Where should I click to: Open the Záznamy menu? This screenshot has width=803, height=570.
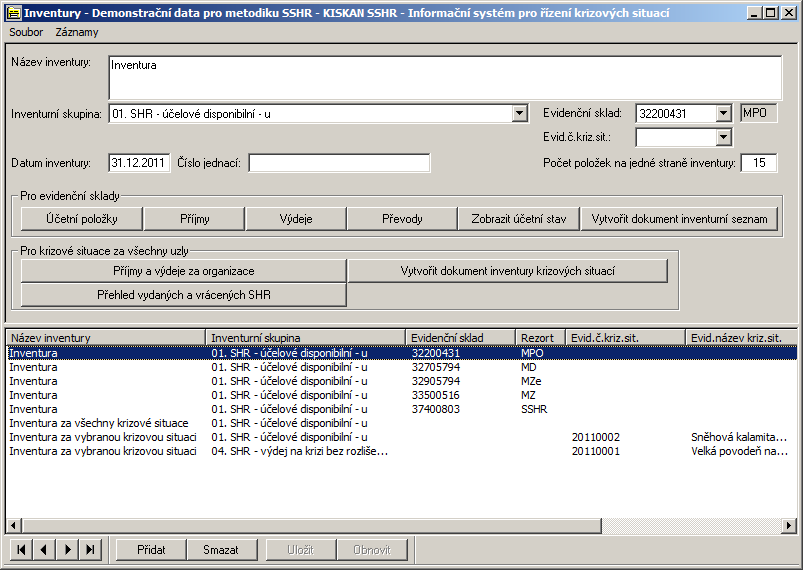click(77, 32)
